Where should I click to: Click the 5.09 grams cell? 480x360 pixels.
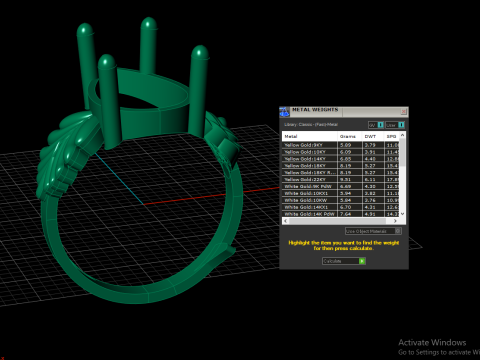coord(350,145)
